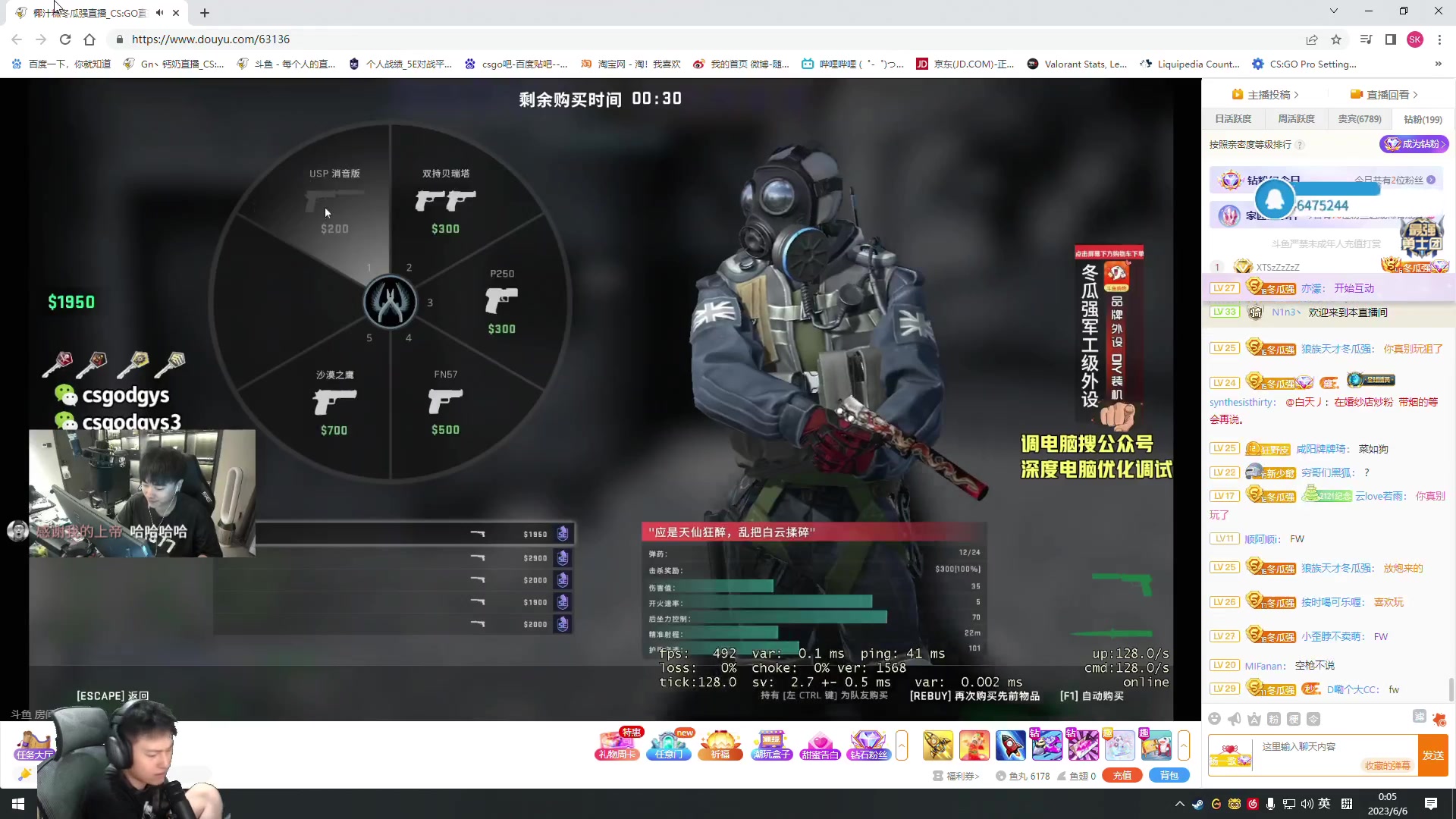1456x819 pixels.
Task: Switch to the 贵宾(6789) tab
Action: coord(1360,119)
